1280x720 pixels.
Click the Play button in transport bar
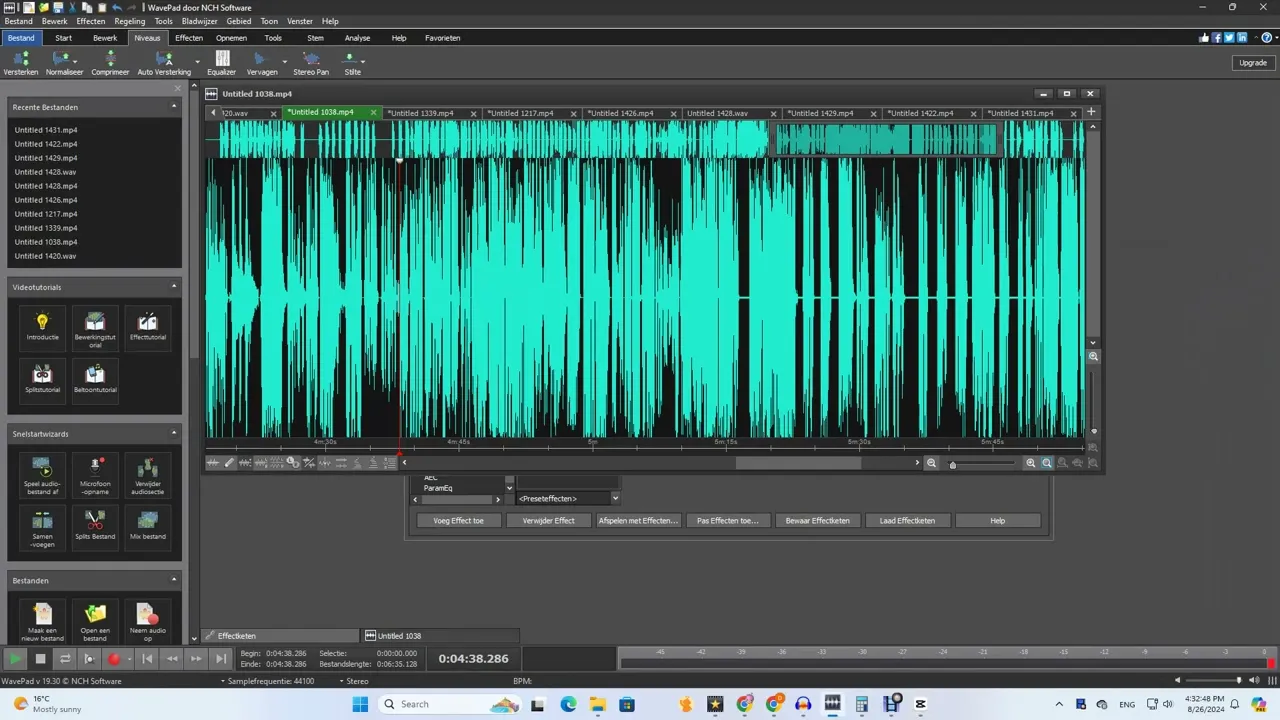click(x=15, y=659)
